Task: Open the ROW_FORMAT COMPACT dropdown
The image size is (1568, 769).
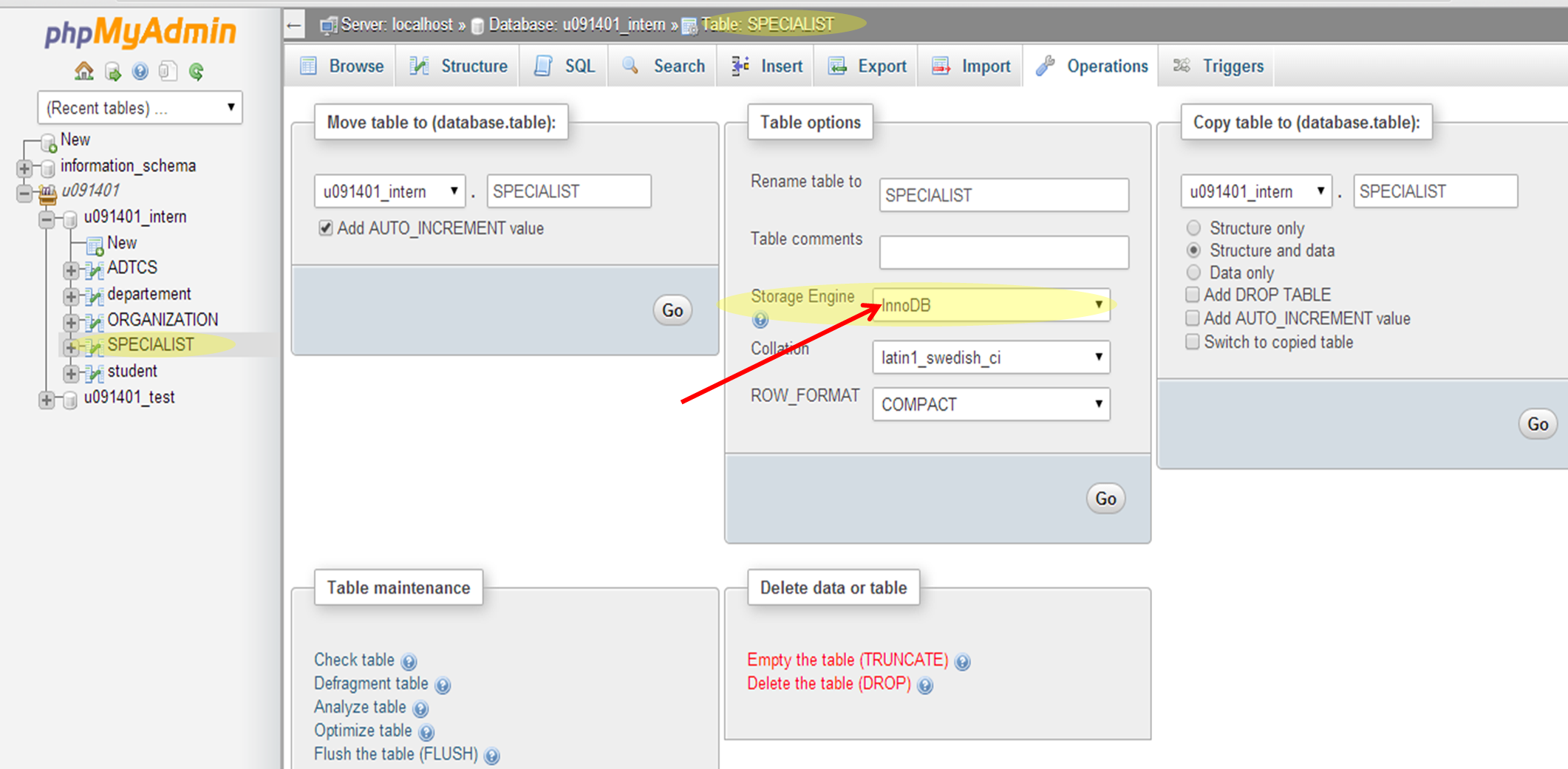Action: click(x=991, y=404)
